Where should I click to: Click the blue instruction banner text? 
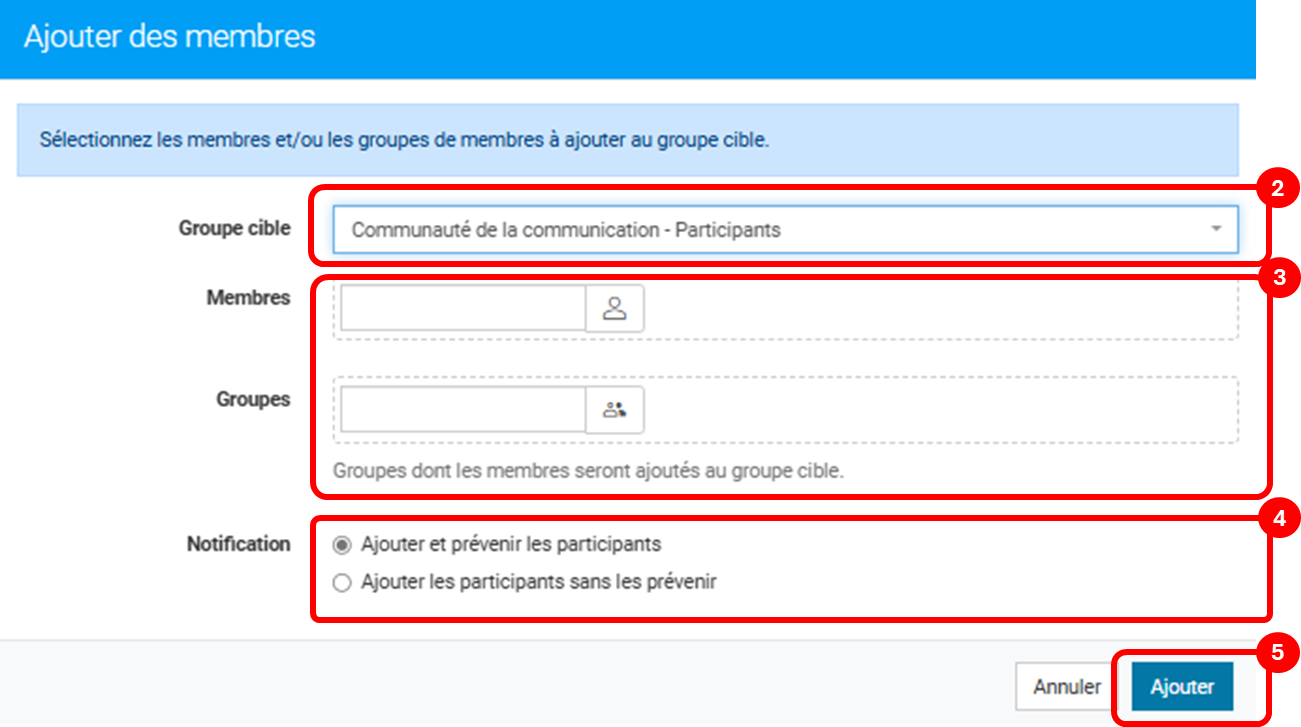click(404, 139)
